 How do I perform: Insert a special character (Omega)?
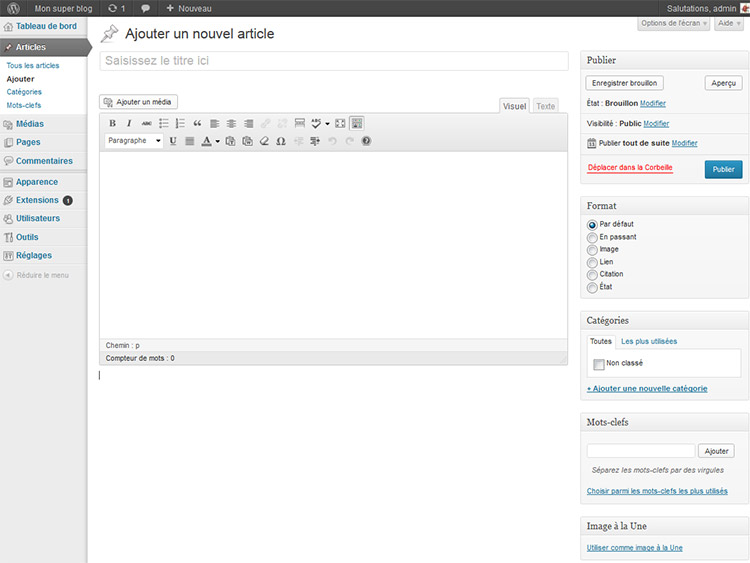(x=281, y=141)
